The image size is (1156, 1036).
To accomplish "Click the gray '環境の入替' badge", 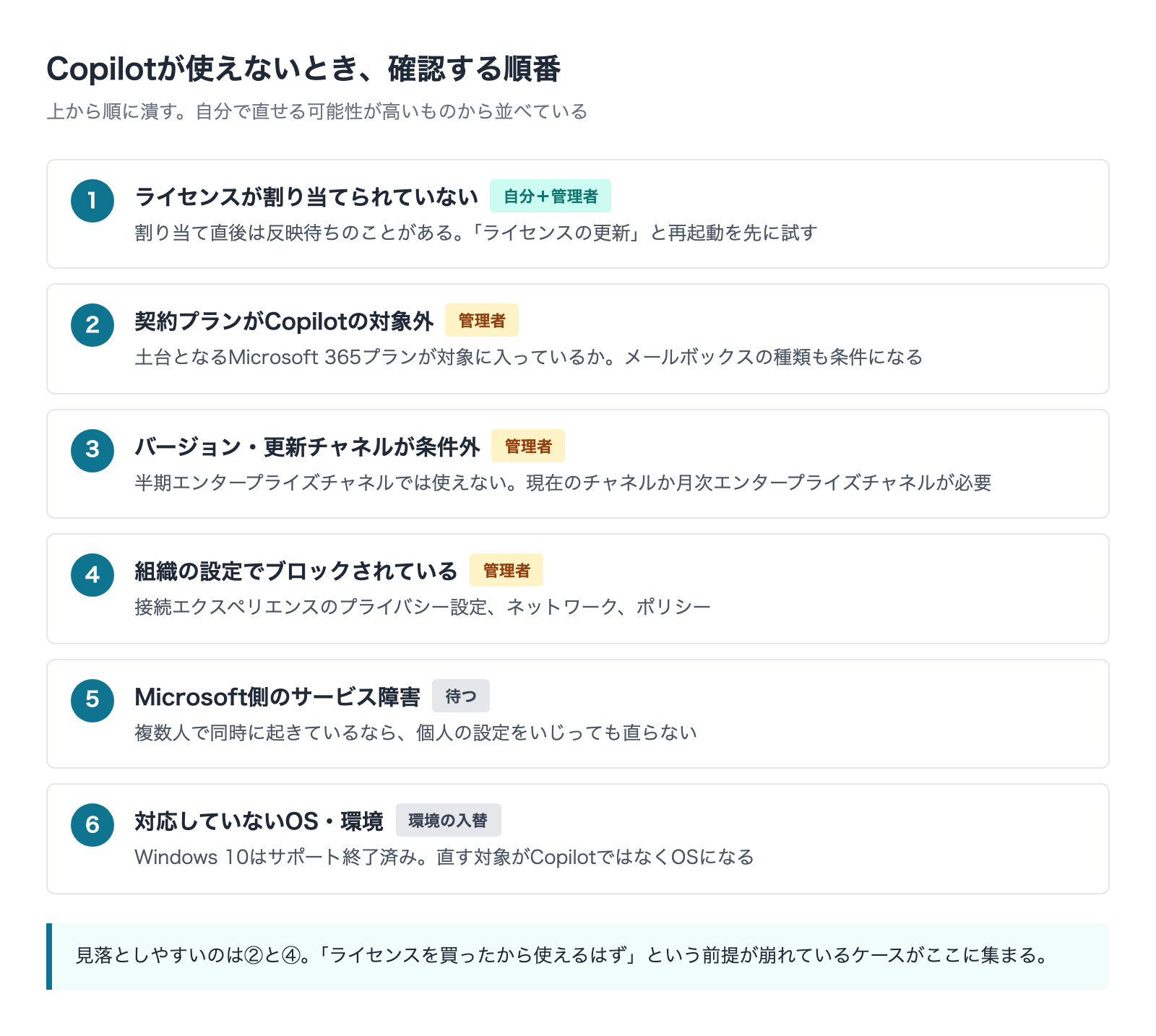I will pyautogui.click(x=449, y=820).
